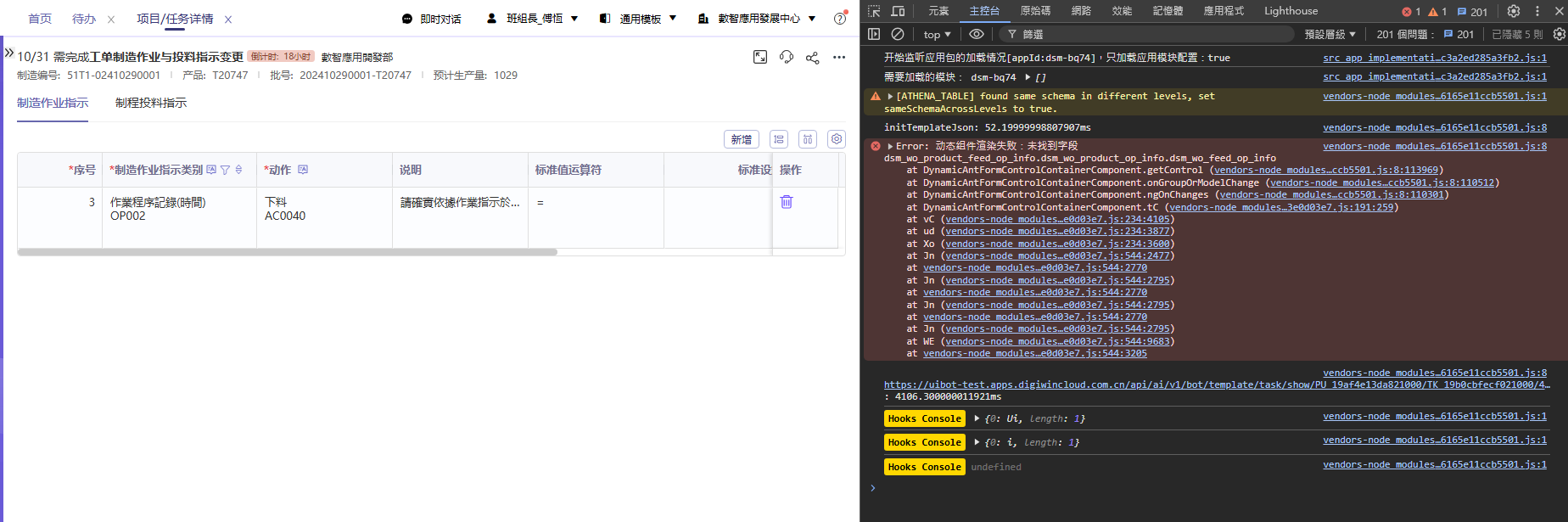Screen dimensions: 1568x522
Task: Toggle the console sidebar icon
Action: tap(874, 34)
